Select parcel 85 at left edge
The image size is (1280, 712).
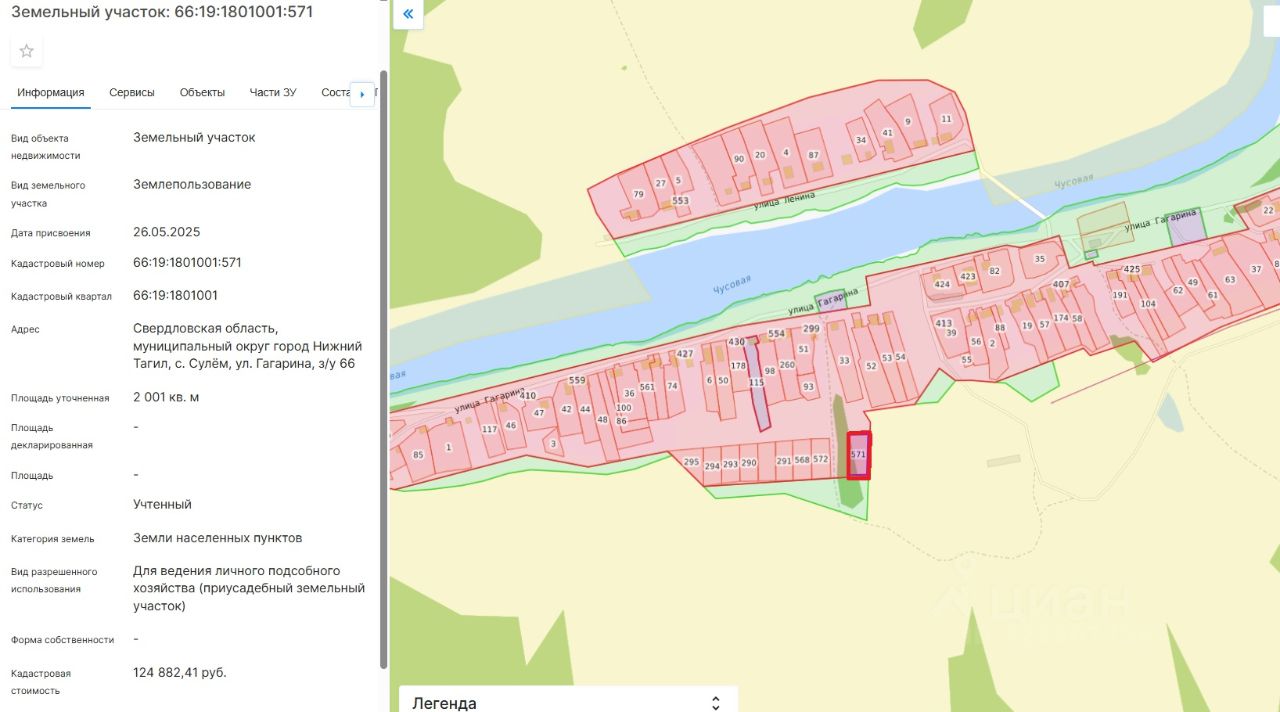418,456
